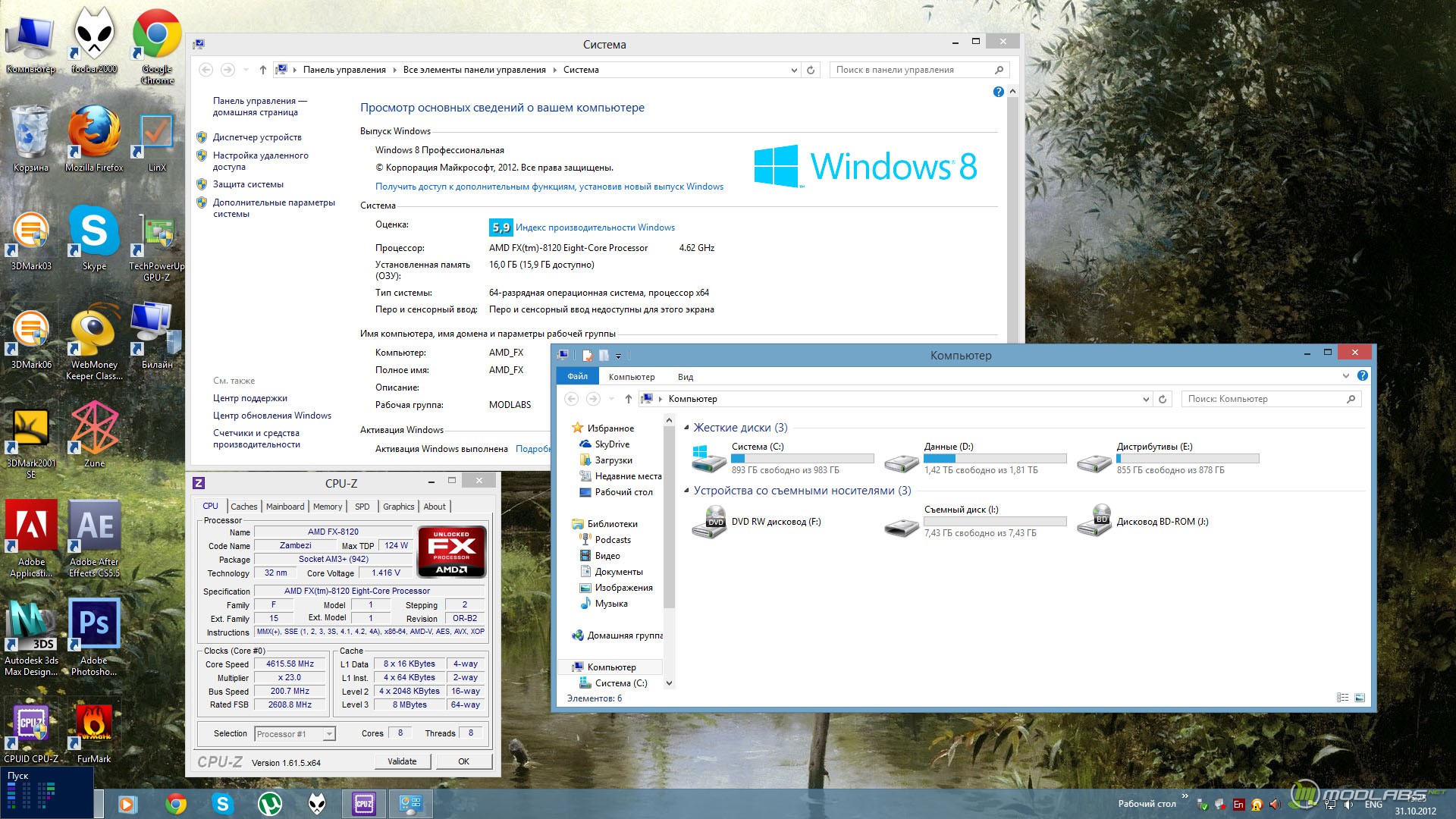Open Центр обновления Windows link
Viewport: 1456px width, 819px height.
pos(272,416)
